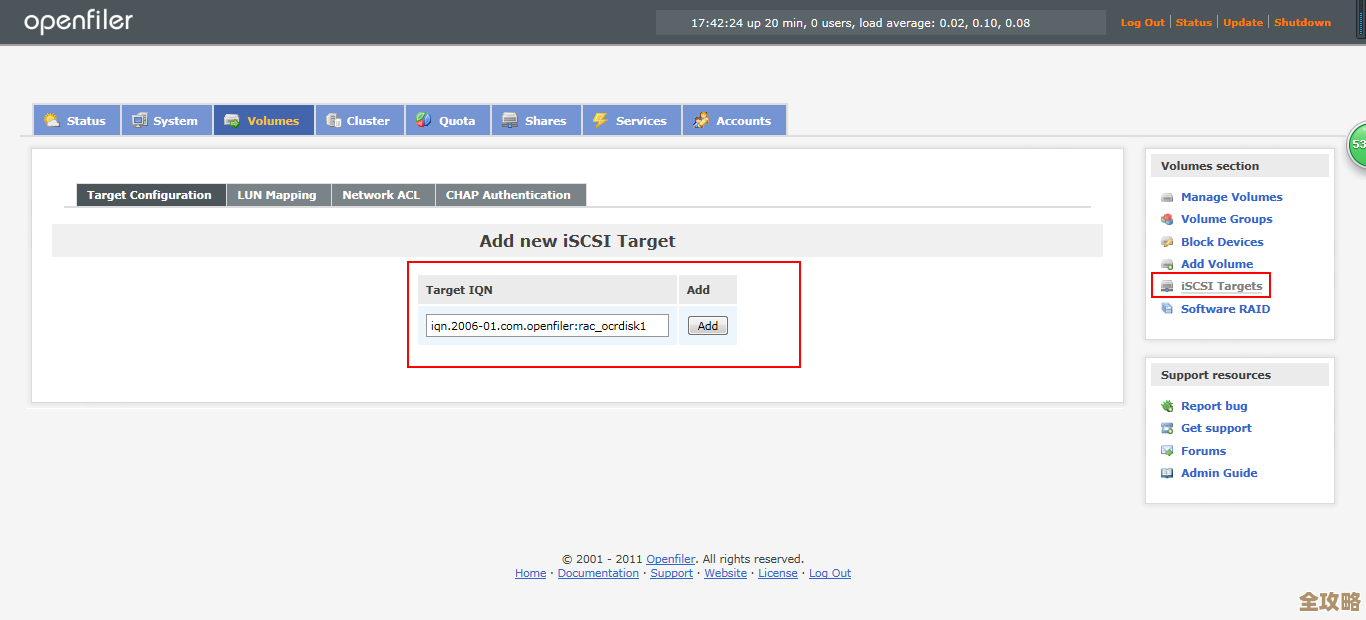
Task: Open the CHAP Authentication tab
Action: tap(510, 194)
